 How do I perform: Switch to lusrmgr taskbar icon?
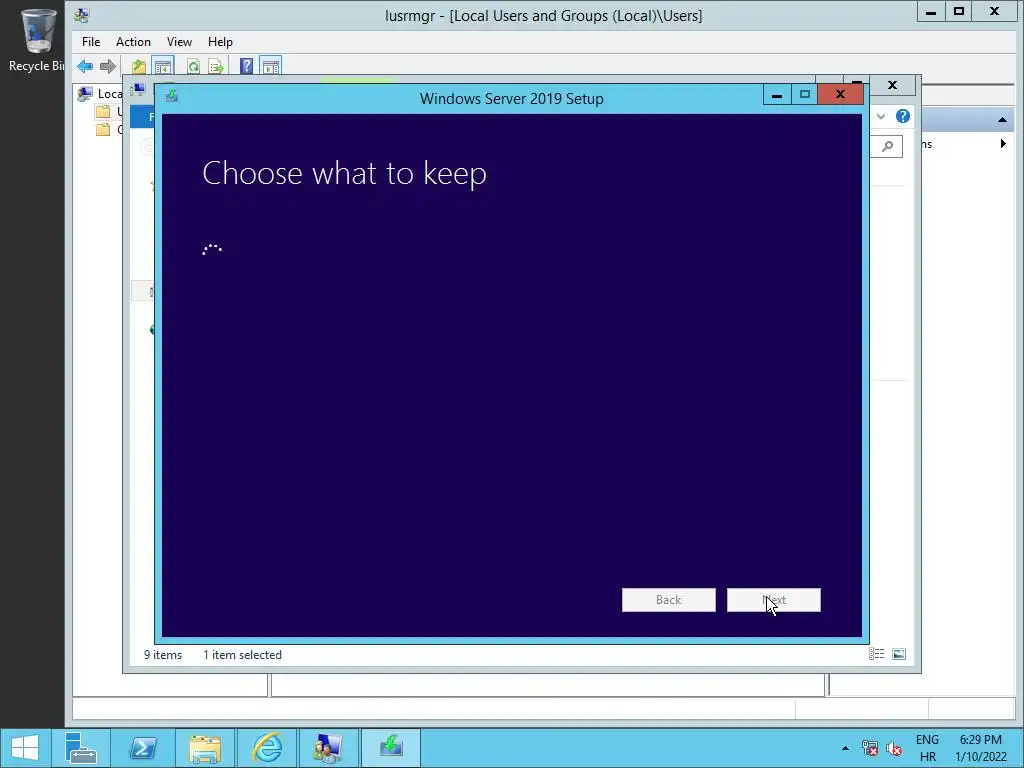(328, 748)
